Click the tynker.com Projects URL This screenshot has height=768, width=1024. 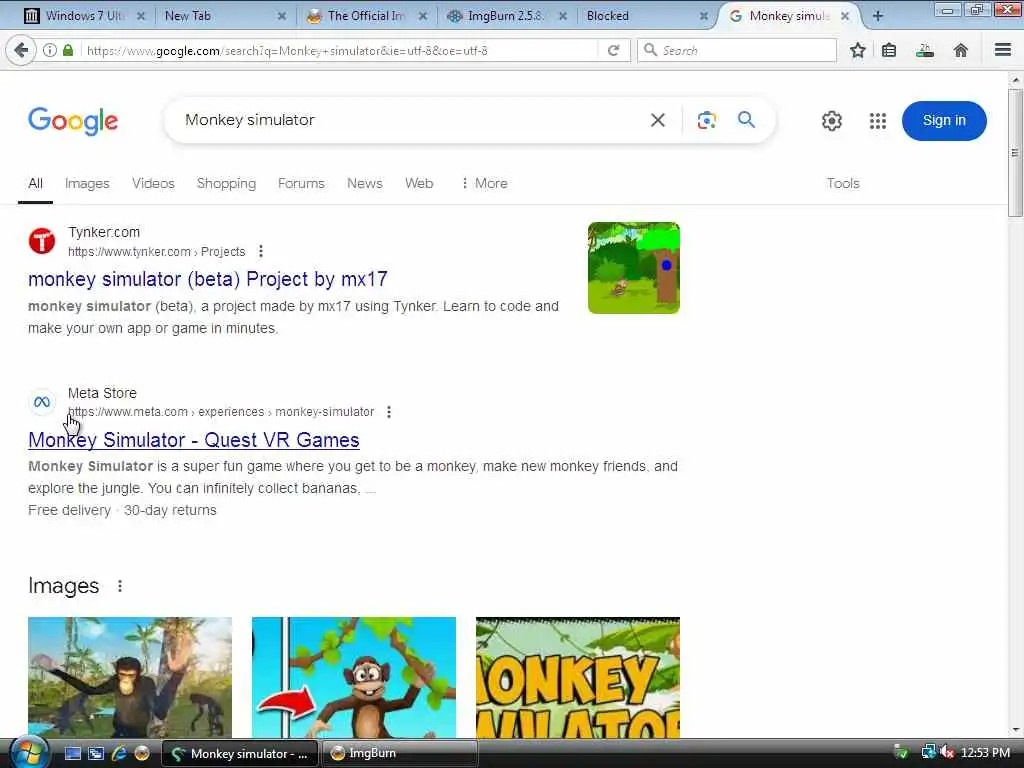coord(157,252)
